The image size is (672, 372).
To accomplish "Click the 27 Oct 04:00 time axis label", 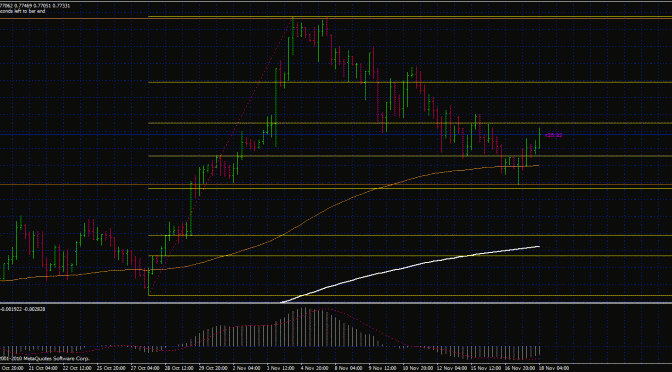I will click(x=144, y=368).
